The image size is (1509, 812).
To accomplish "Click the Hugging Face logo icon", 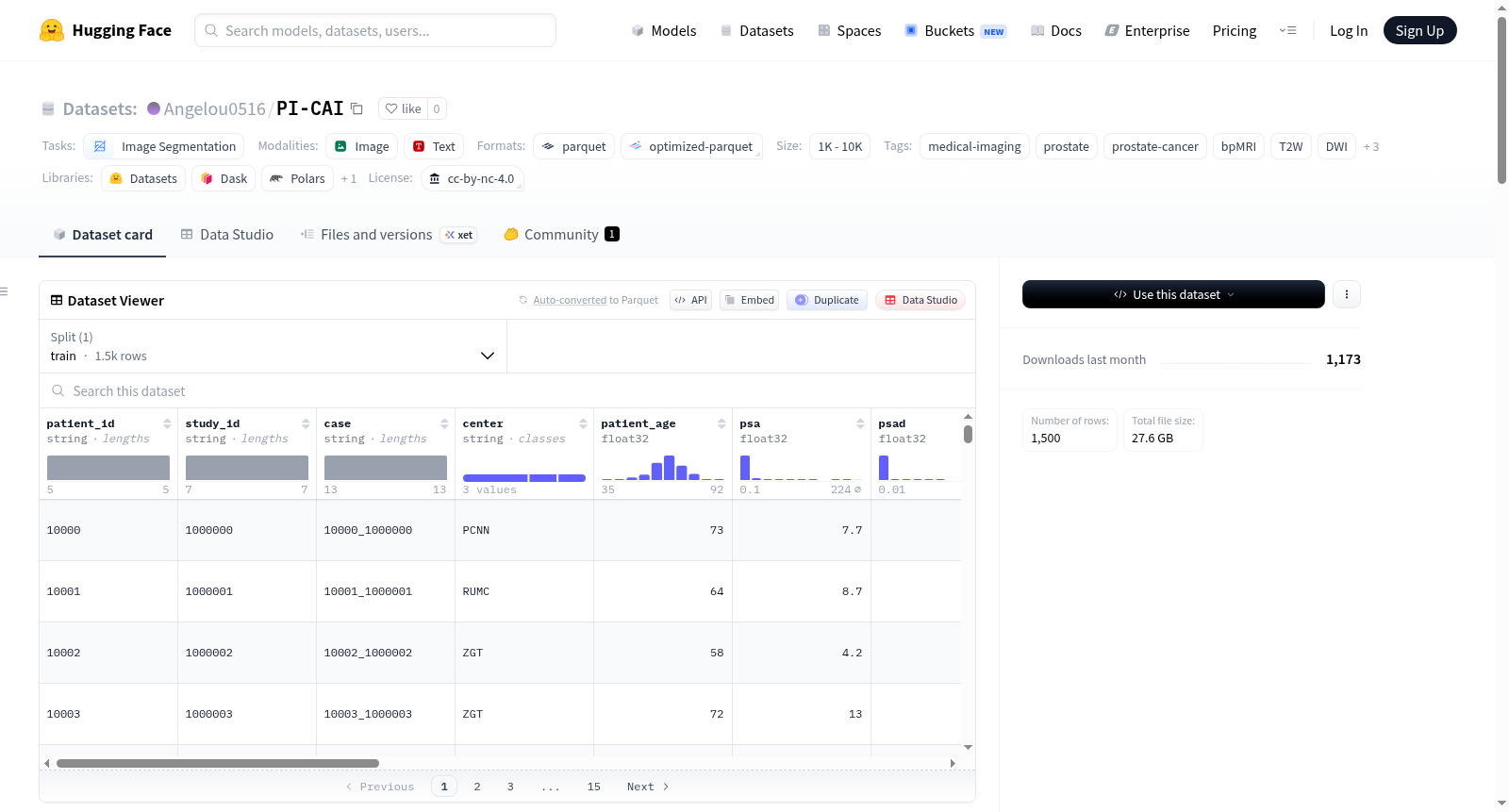I will 52,30.
